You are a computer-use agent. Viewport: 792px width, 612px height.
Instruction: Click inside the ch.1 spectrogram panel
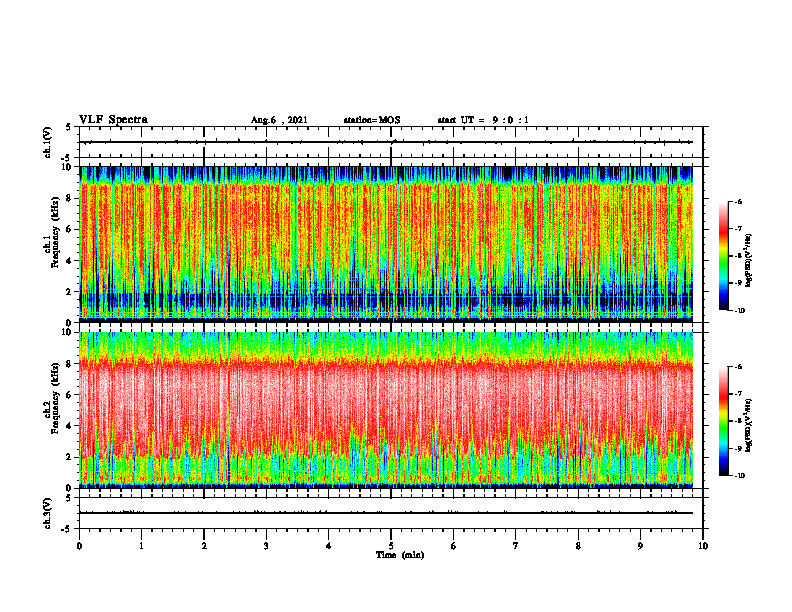[x=386, y=244]
